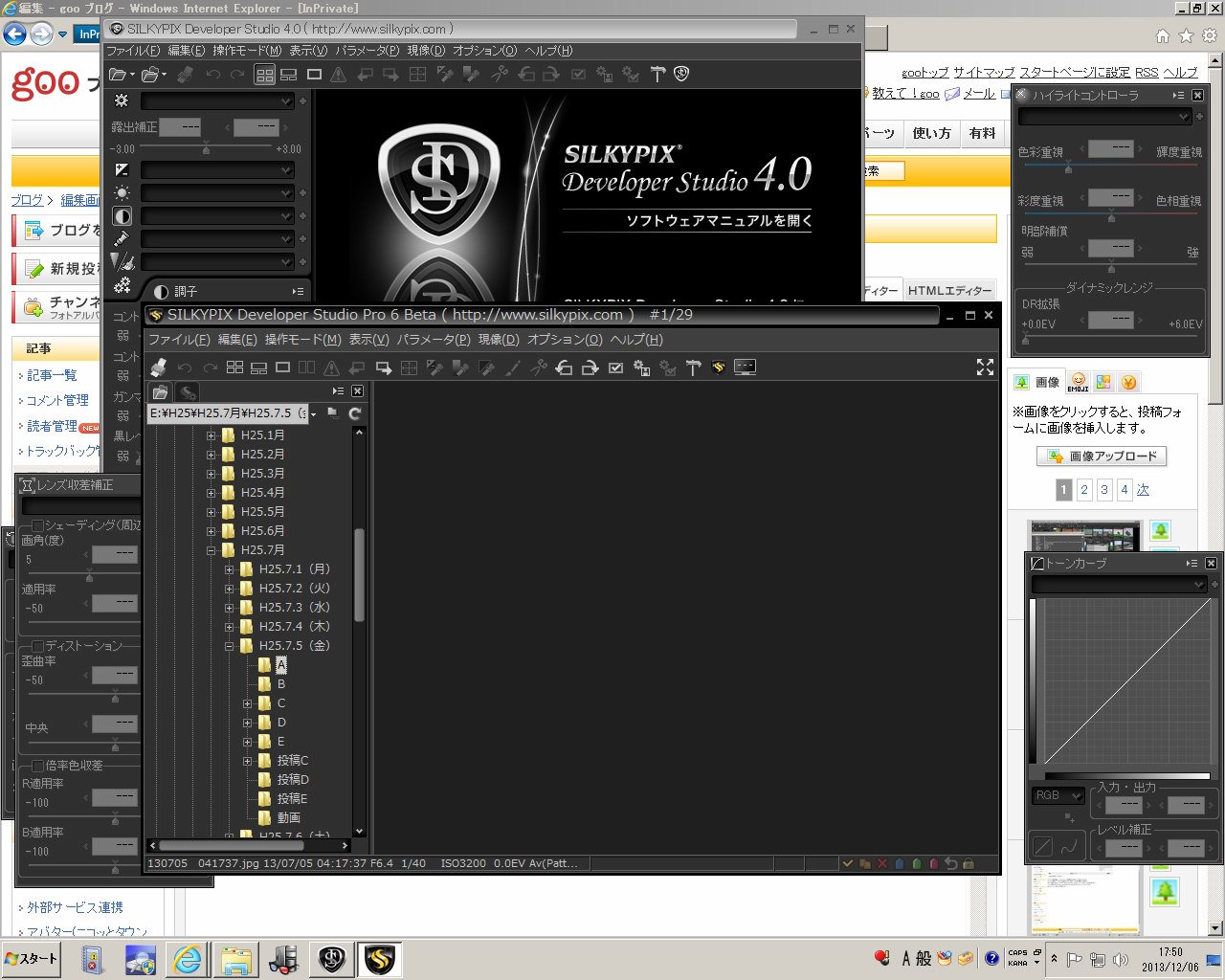The height and width of the screenshot is (980, 1225).
Task: Open Internet Explorer from the taskbar
Action: click(x=188, y=959)
